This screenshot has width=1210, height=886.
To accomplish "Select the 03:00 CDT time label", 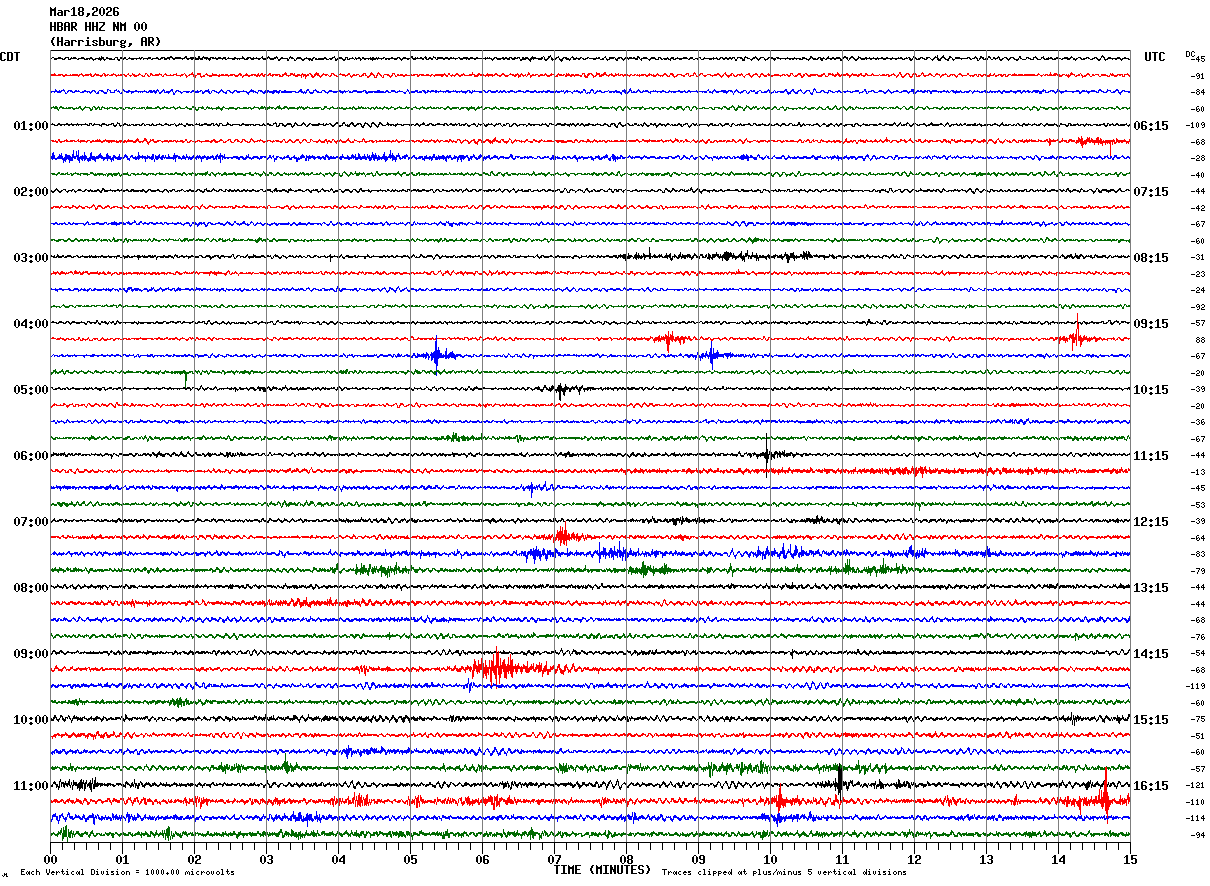I will tap(31, 258).
